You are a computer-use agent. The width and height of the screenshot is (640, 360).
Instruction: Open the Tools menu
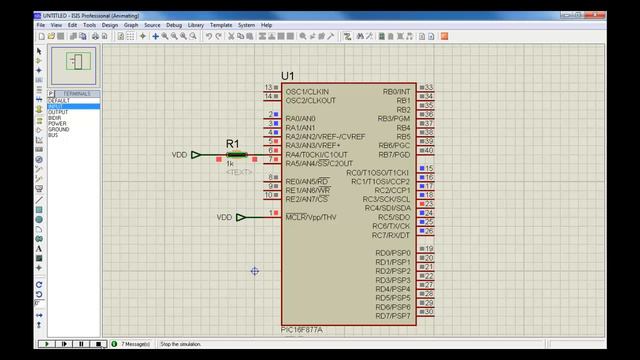coord(89,25)
